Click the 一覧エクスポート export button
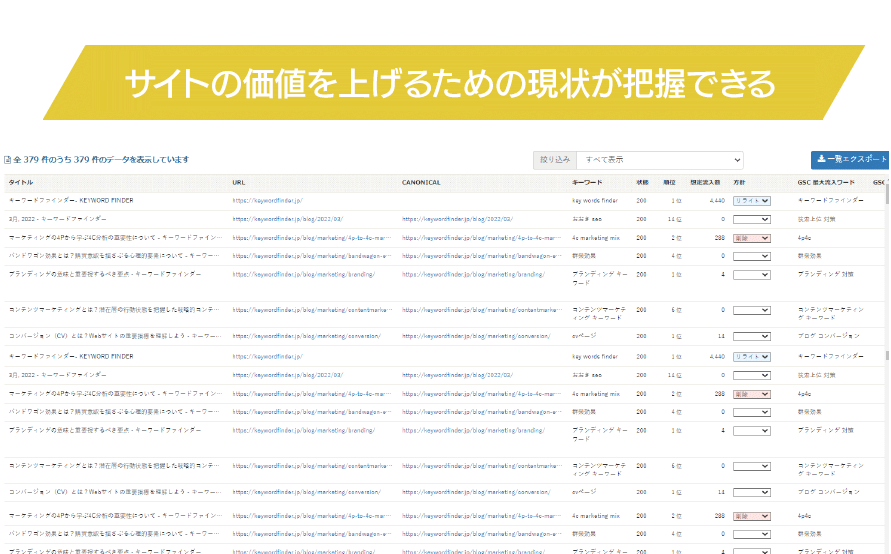The height and width of the screenshot is (554, 891). pyautogui.click(x=850, y=160)
